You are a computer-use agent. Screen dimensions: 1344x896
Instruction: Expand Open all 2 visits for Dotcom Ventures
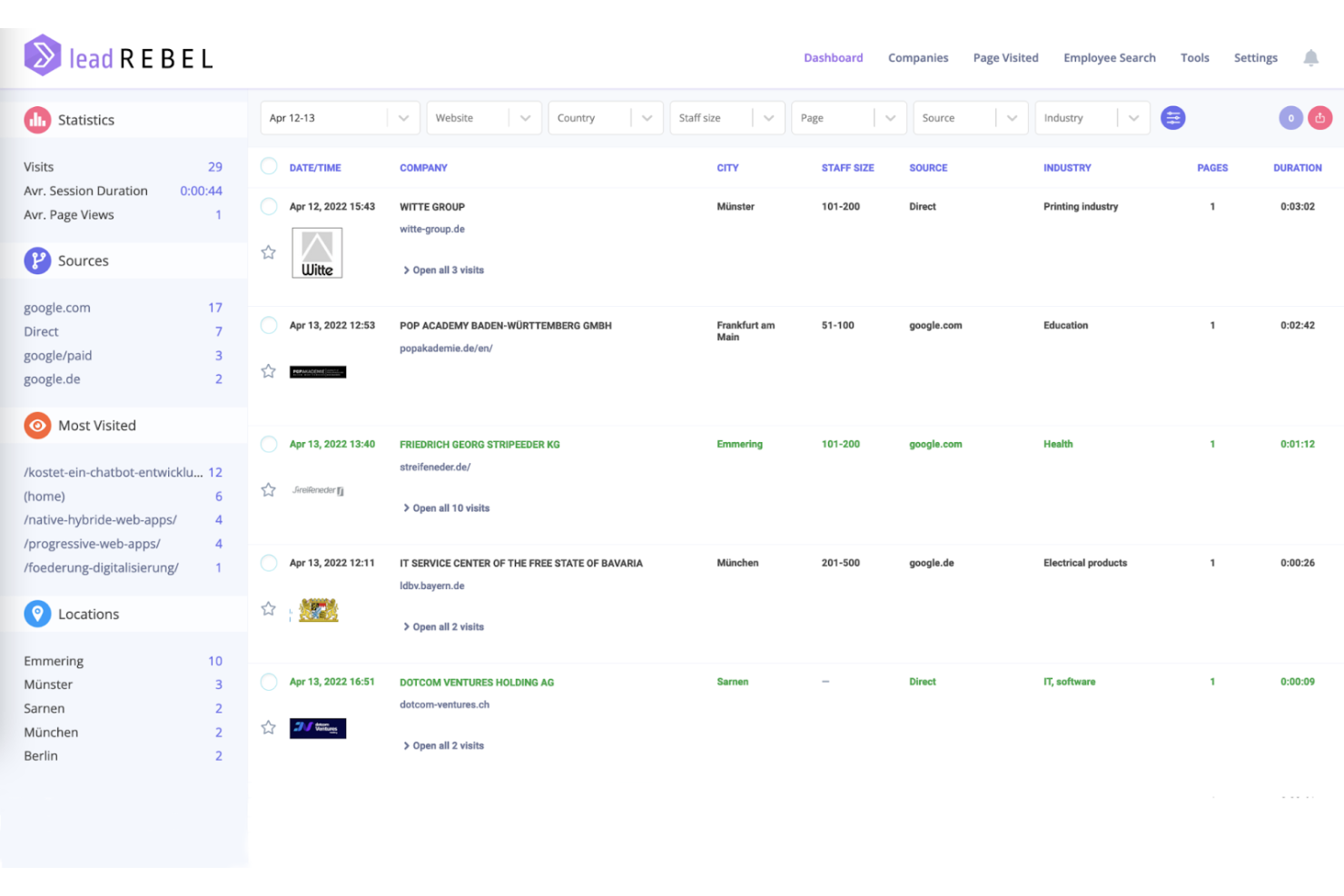pyautogui.click(x=443, y=746)
